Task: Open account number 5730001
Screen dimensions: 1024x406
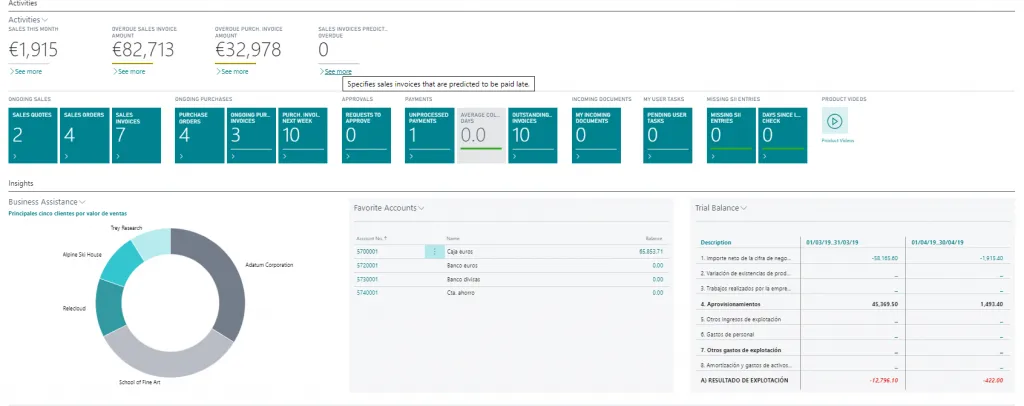Action: [x=367, y=279]
